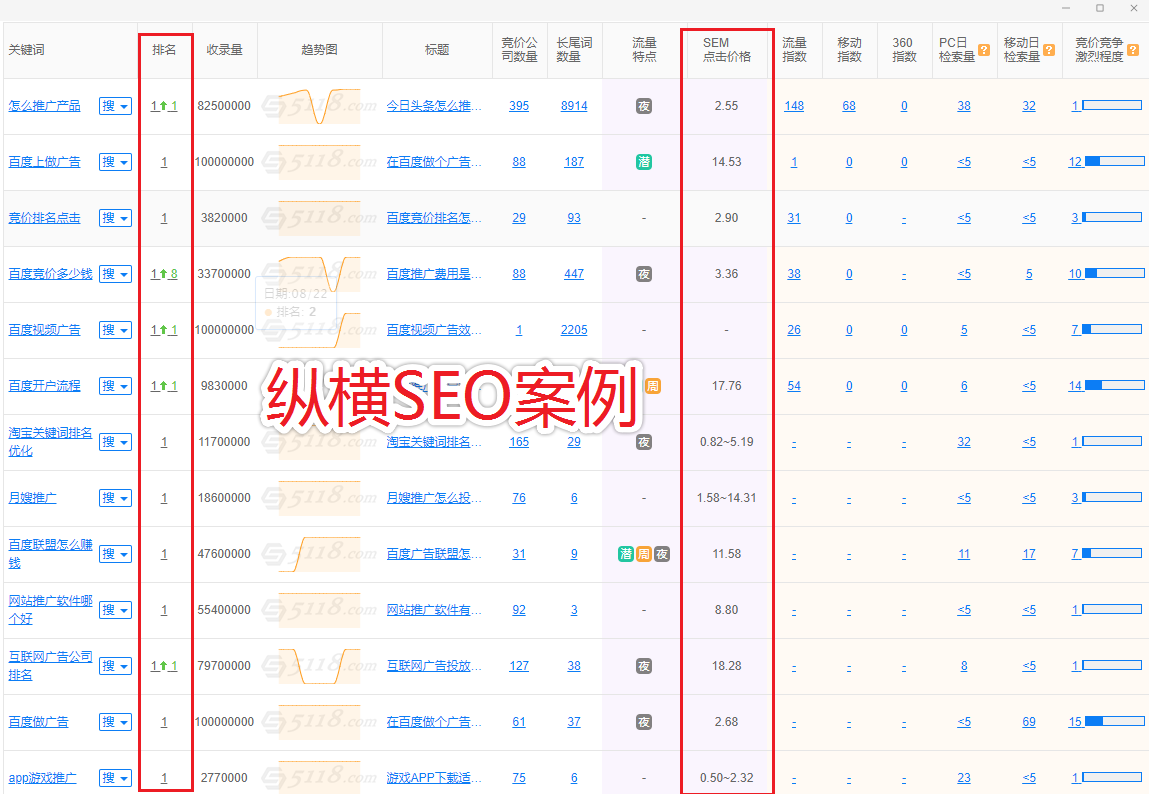Click the competition bar in 百度做广告 row
The image size is (1149, 794).
coord(1114,721)
